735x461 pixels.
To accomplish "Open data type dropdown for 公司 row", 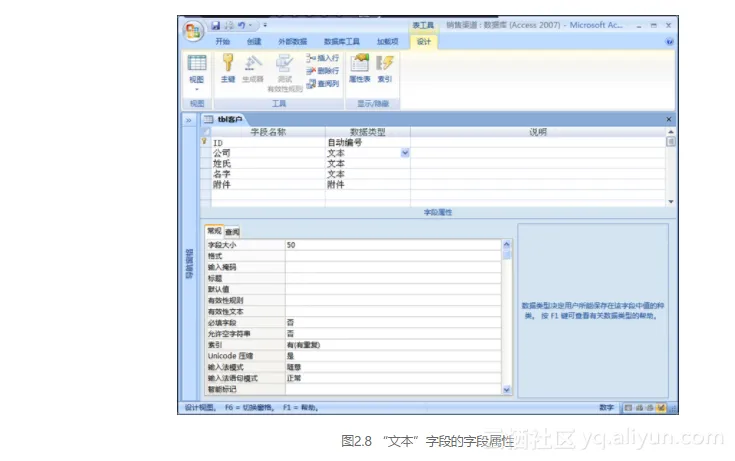I will click(405, 153).
